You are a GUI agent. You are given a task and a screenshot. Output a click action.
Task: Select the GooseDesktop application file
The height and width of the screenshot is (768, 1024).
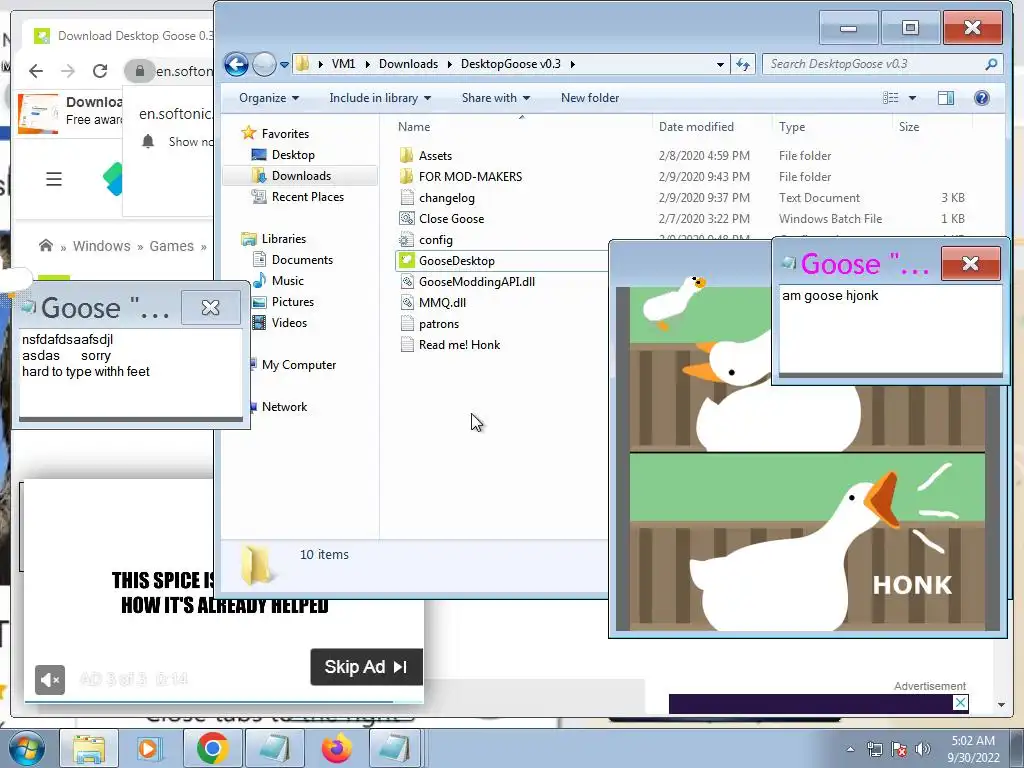456,261
